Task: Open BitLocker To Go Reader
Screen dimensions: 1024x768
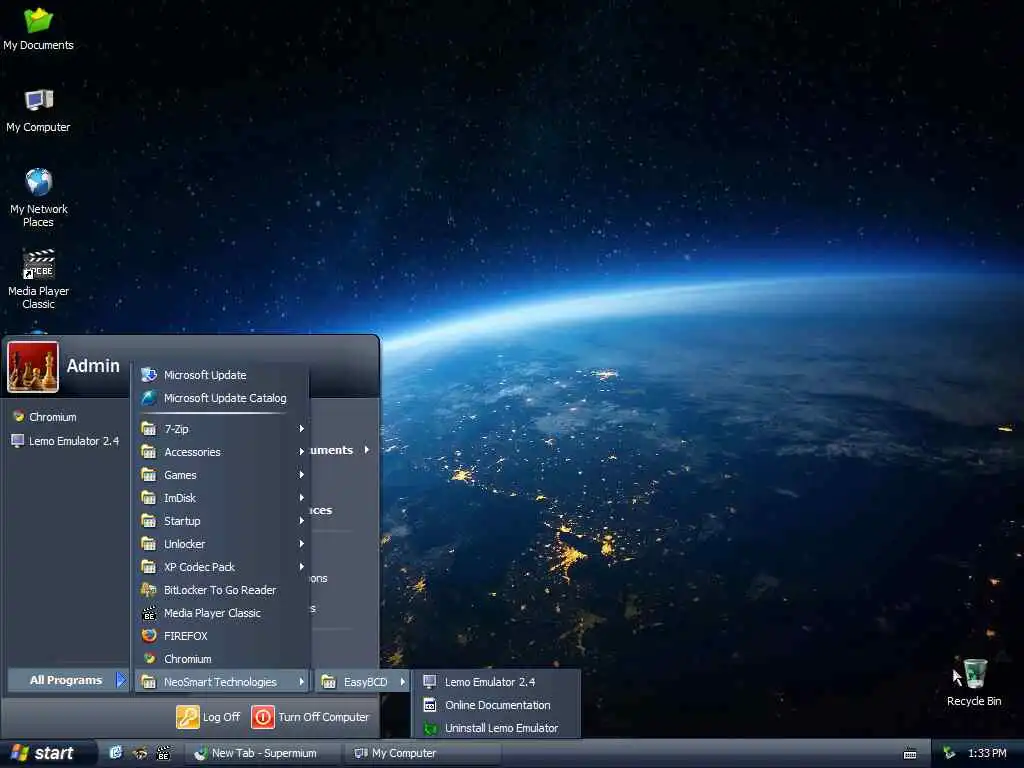Action: point(222,590)
